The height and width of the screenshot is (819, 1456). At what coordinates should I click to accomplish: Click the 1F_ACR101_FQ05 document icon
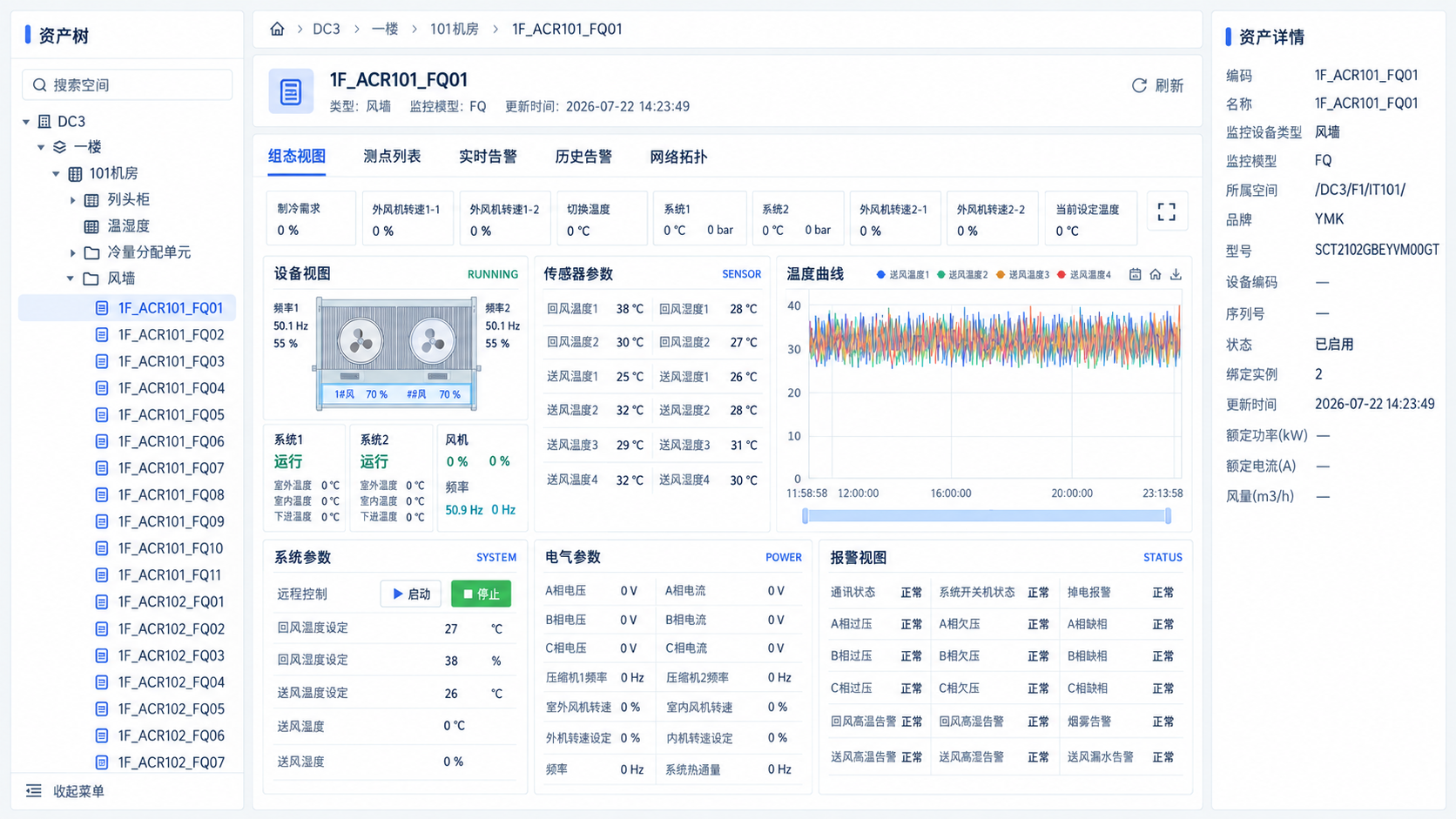click(x=102, y=414)
